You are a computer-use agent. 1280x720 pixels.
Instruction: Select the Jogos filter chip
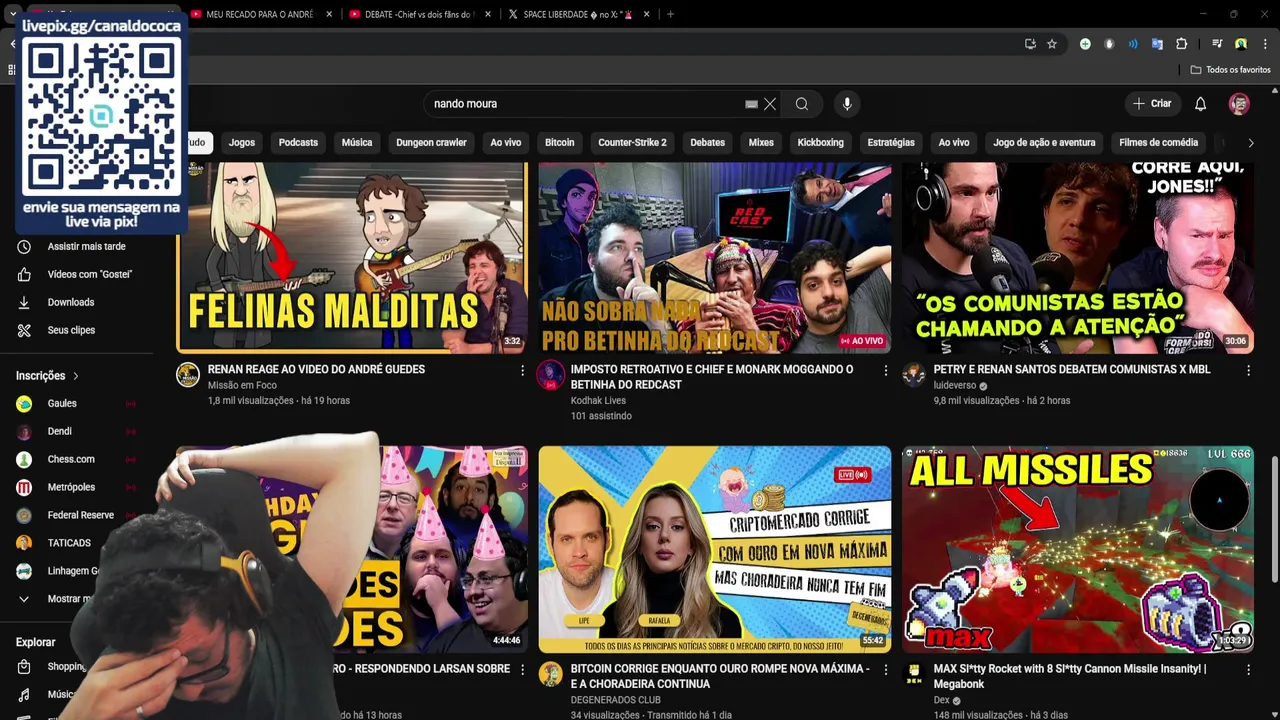point(242,143)
